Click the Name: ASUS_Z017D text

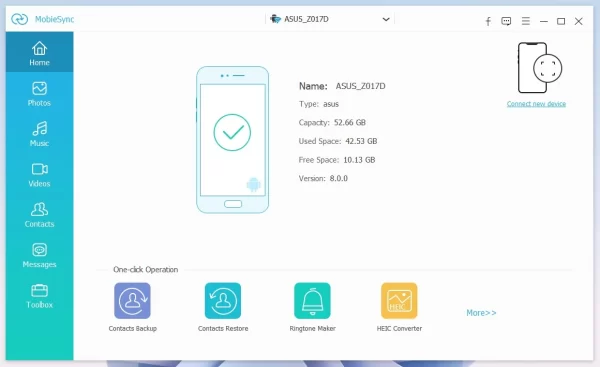[342, 86]
